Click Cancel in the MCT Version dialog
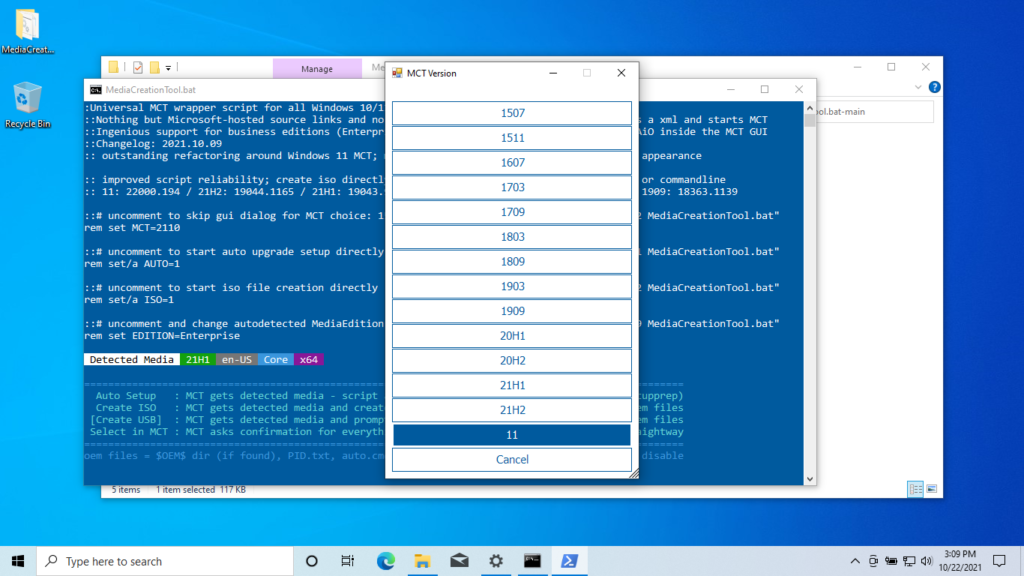Viewport: 1024px width, 576px height. pos(512,458)
